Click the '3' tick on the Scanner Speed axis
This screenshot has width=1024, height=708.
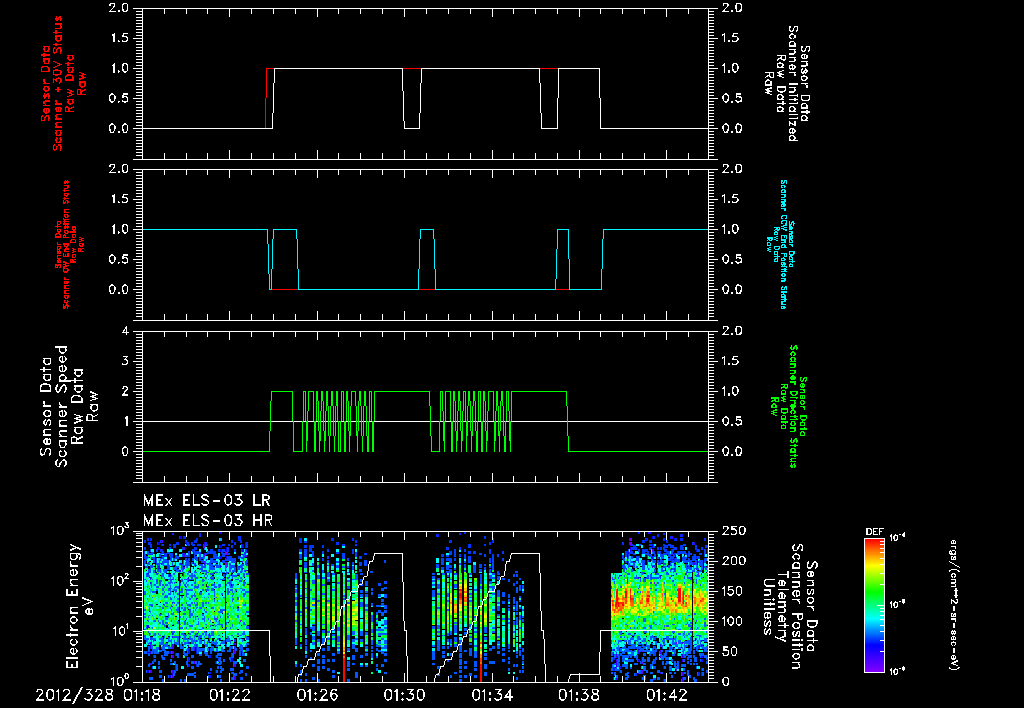(125, 361)
